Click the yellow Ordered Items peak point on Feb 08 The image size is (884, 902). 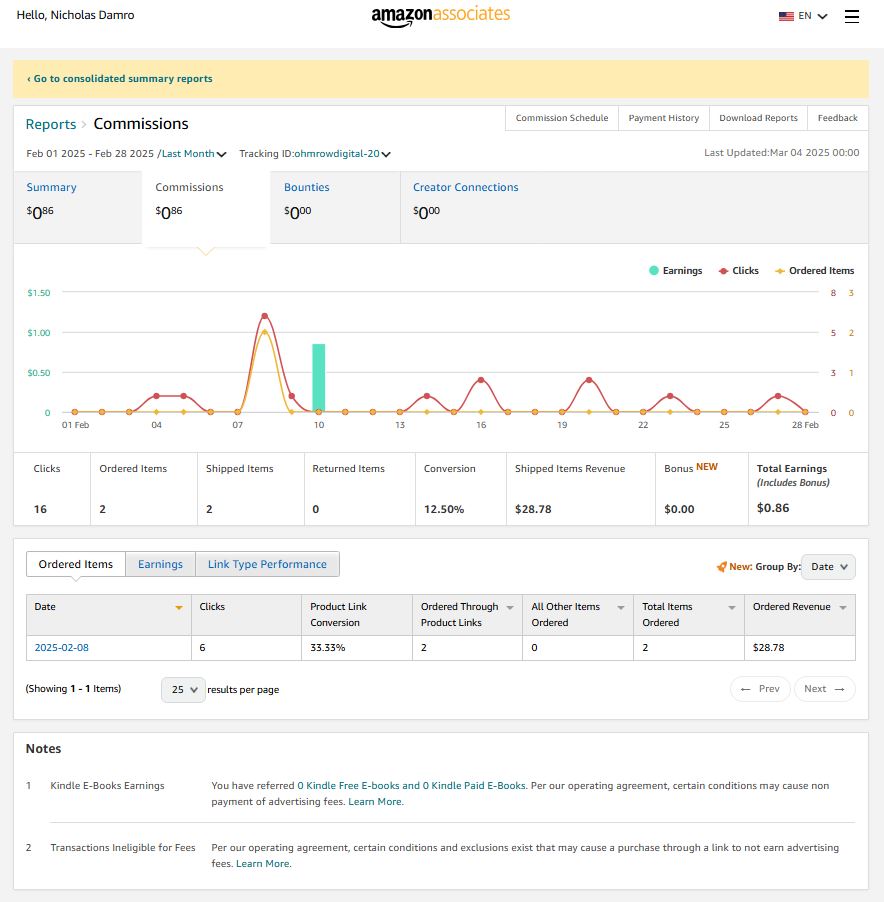click(x=265, y=332)
